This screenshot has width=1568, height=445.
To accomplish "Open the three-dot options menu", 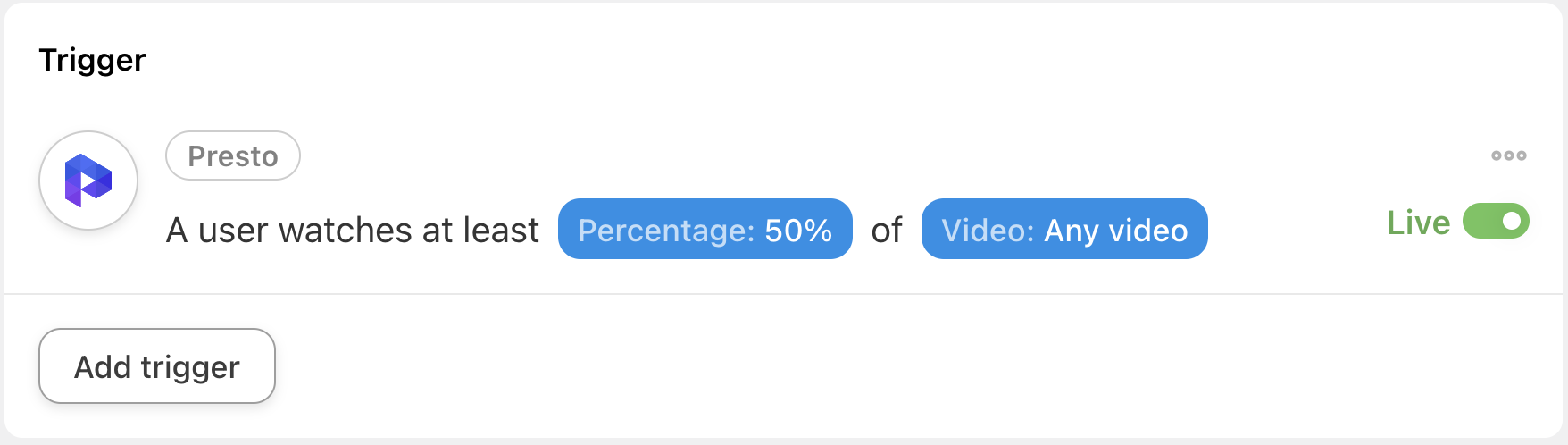I will [1508, 155].
